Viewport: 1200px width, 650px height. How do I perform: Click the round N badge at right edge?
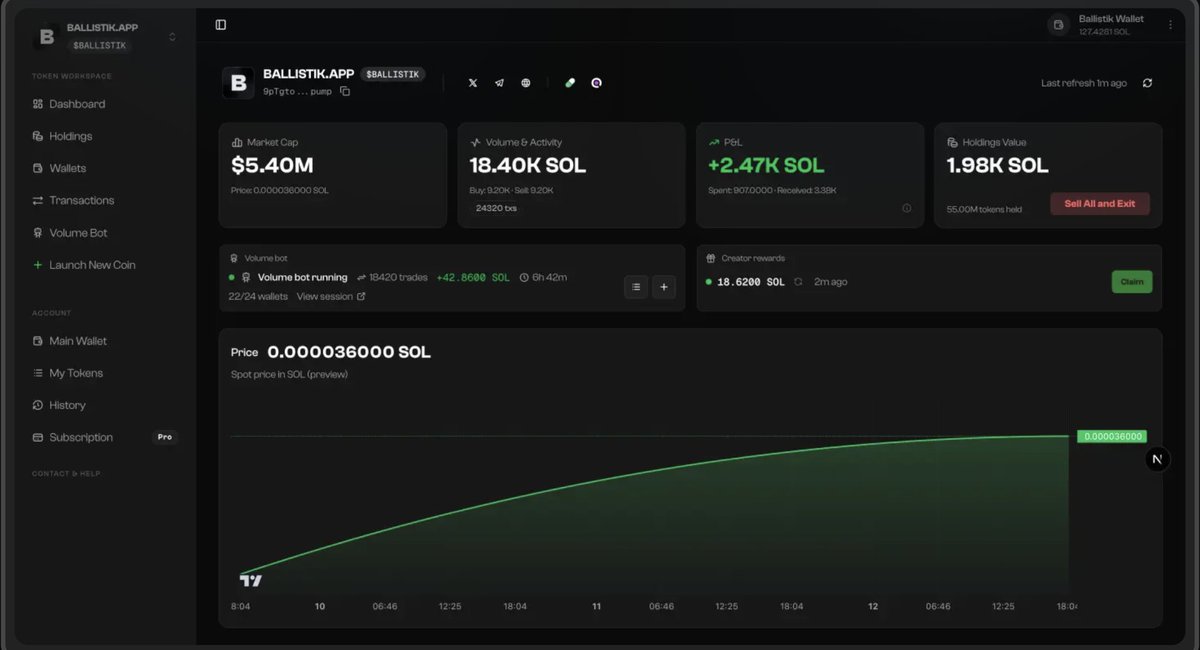coord(1157,459)
